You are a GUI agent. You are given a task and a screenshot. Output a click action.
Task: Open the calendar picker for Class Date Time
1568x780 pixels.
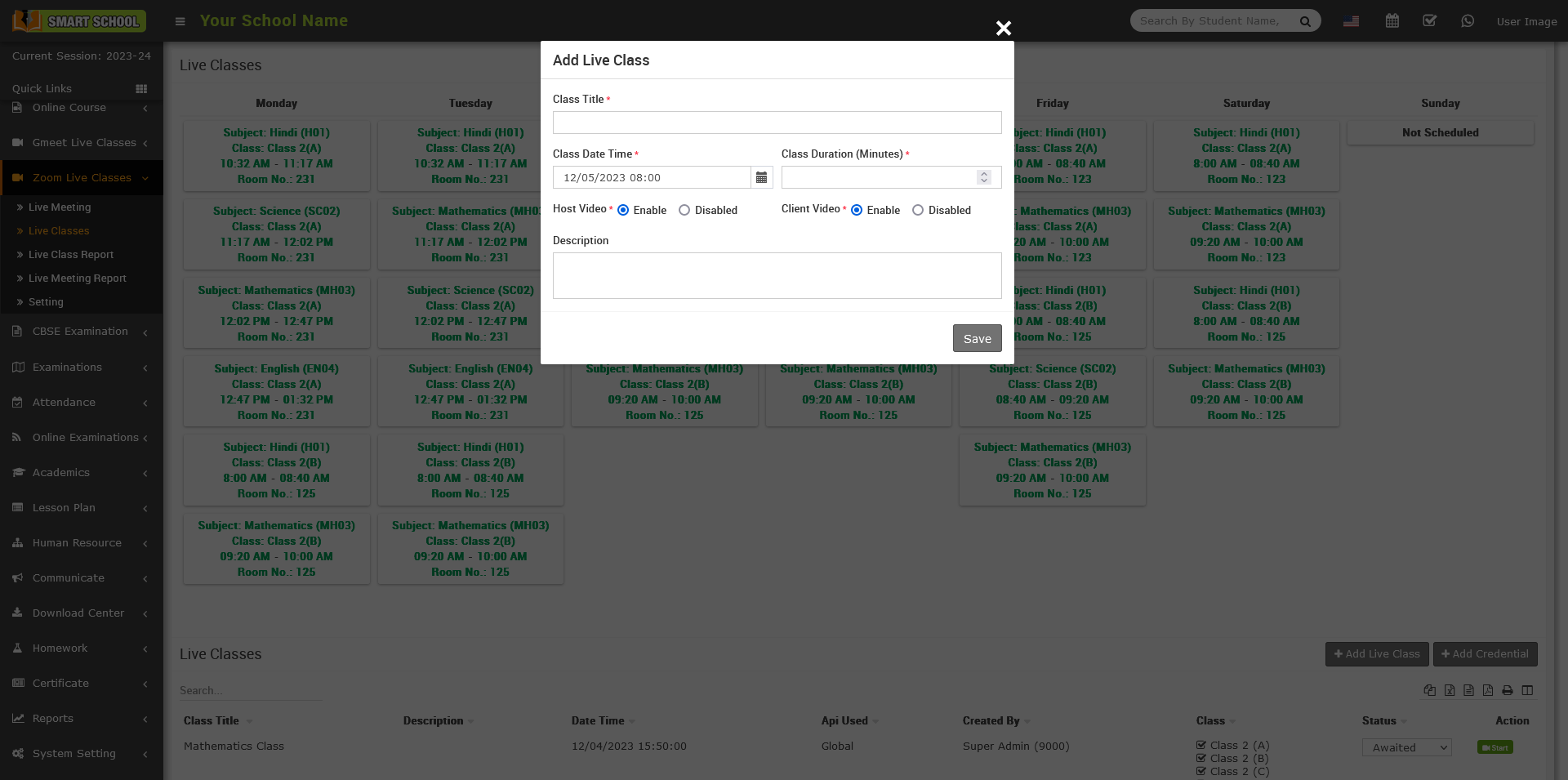(761, 177)
